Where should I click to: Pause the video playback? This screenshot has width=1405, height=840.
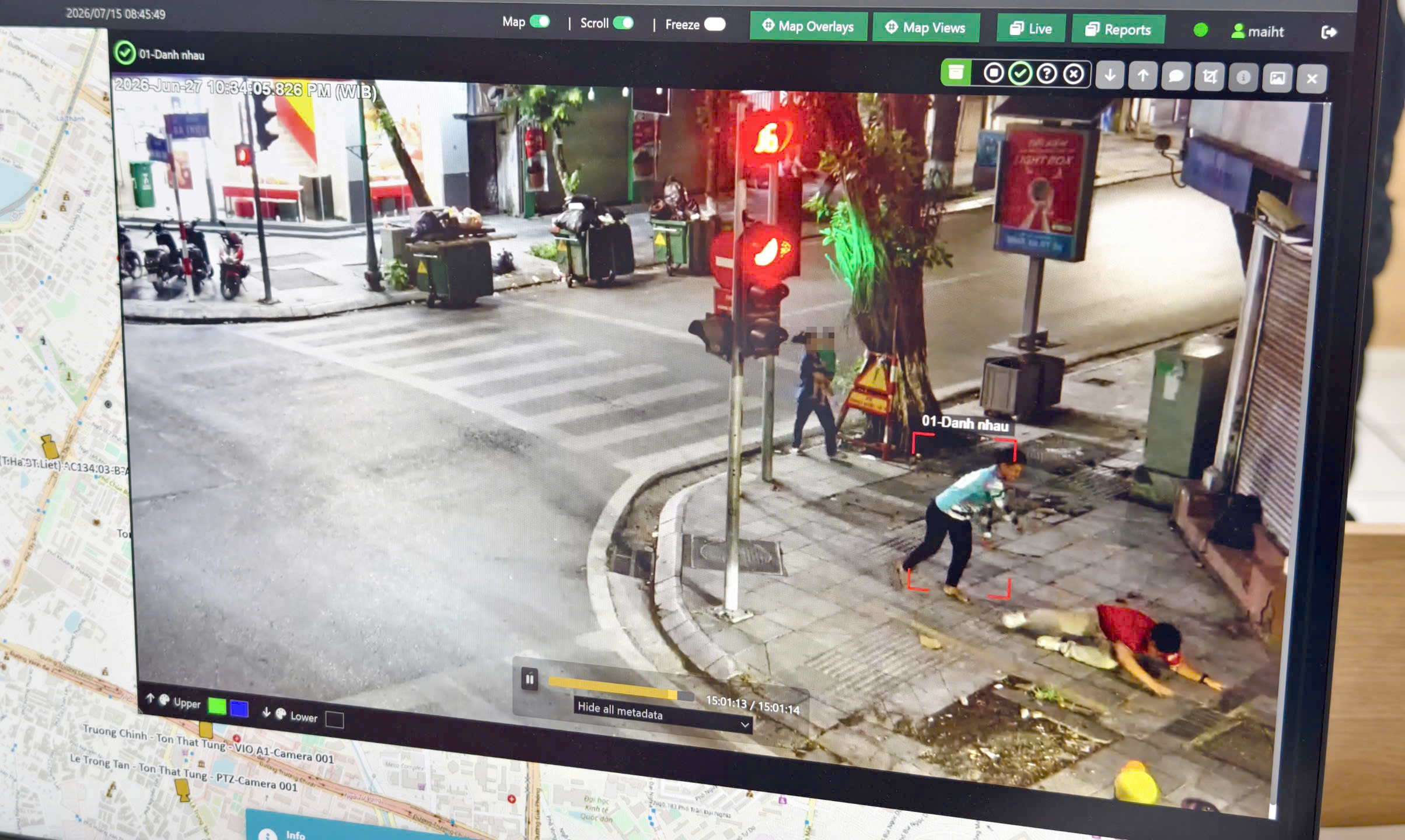[529, 679]
